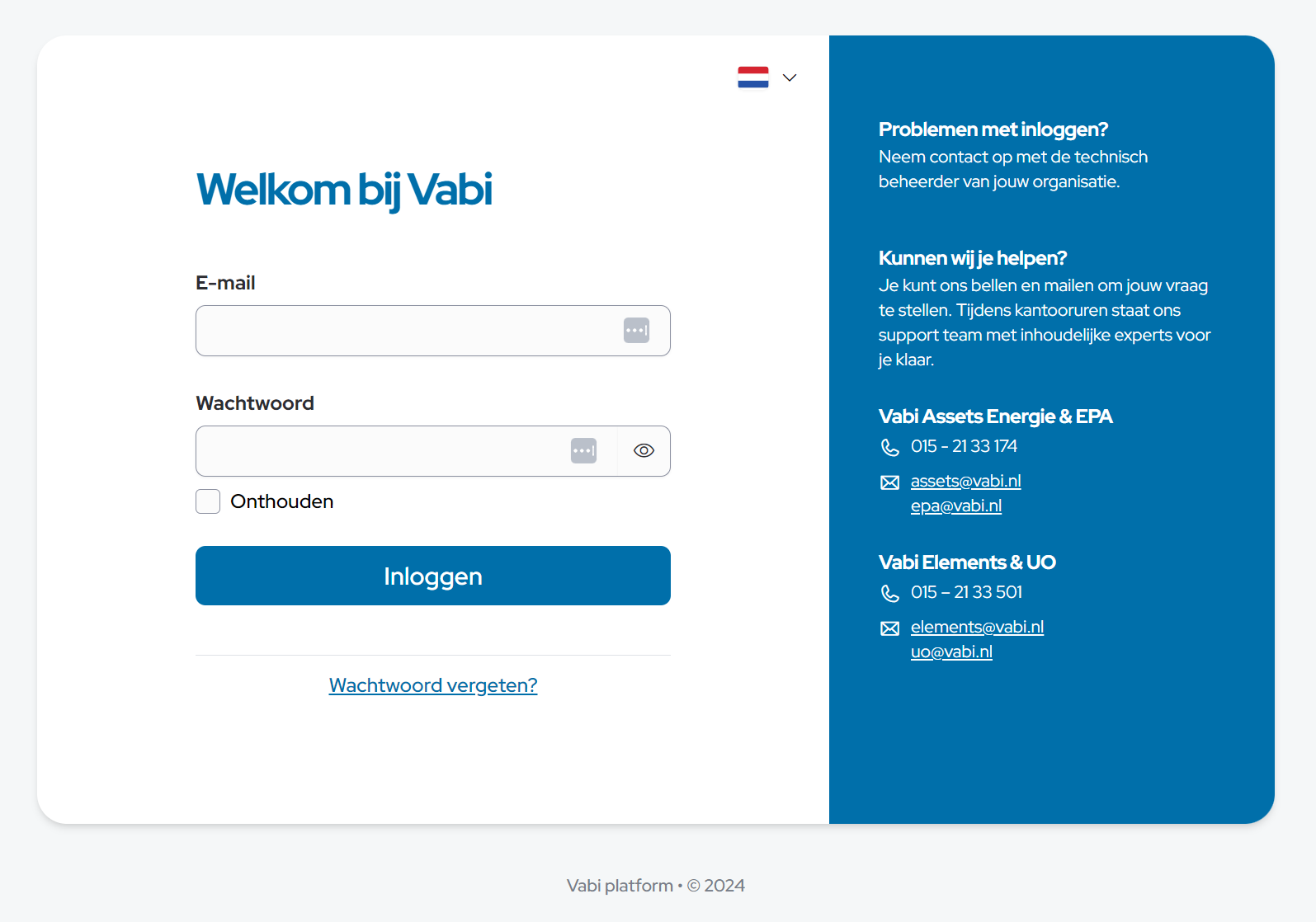Click phone icon under Vabi Elements & UO

[889, 593]
